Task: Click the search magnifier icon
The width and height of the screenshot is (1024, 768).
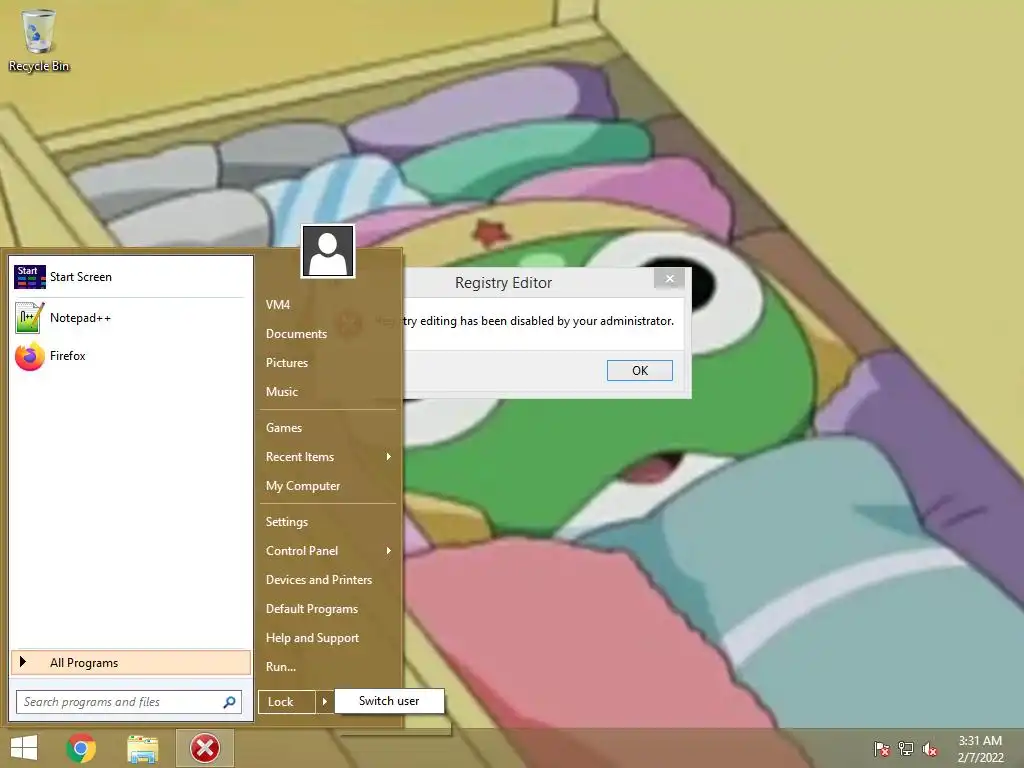Action: point(229,702)
